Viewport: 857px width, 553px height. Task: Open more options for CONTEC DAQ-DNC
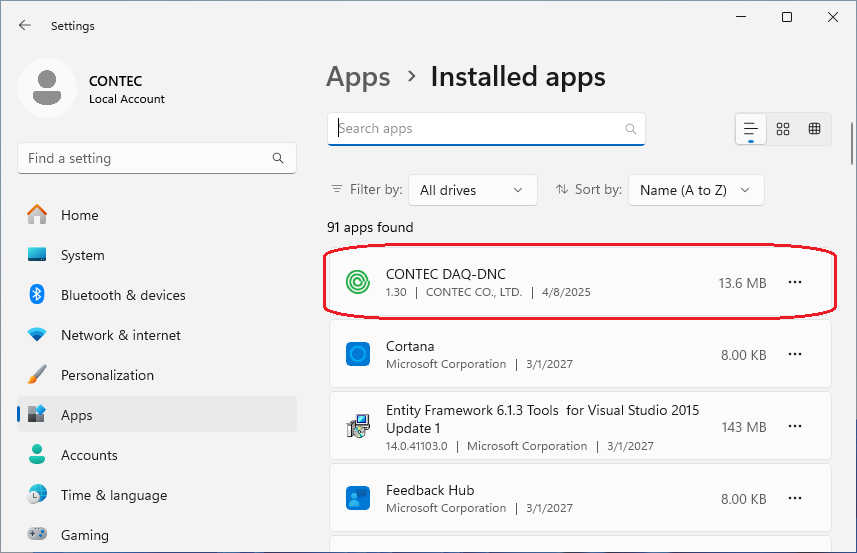[795, 283]
